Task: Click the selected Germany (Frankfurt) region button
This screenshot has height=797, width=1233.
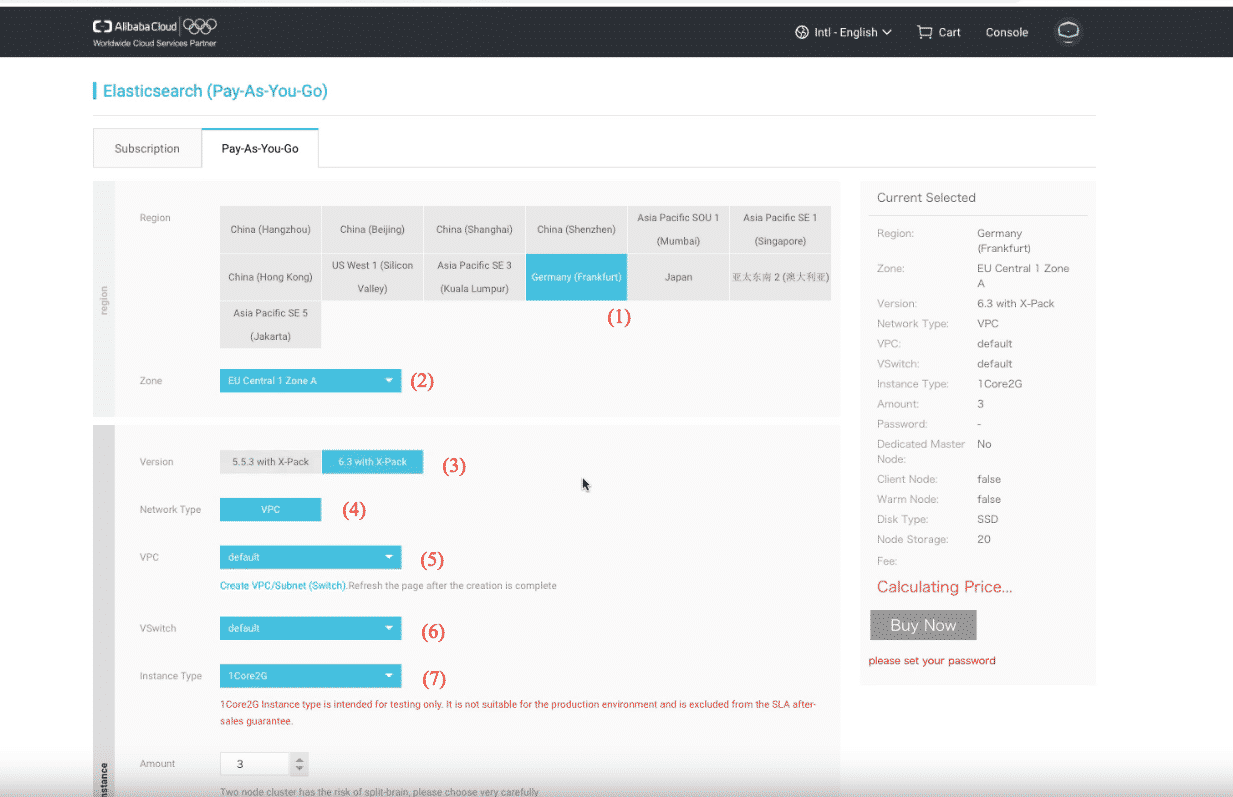Action: click(576, 277)
